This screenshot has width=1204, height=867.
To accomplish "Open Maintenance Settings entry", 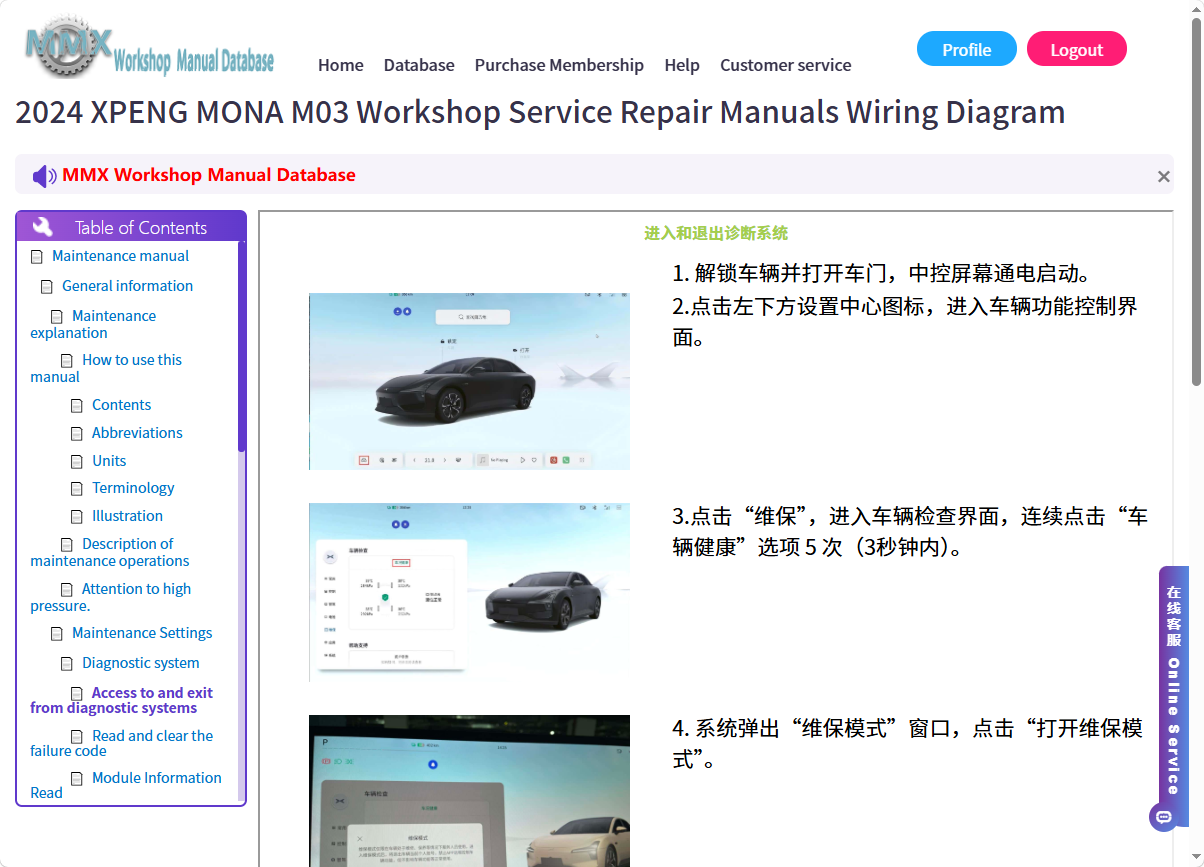I will [x=142, y=633].
